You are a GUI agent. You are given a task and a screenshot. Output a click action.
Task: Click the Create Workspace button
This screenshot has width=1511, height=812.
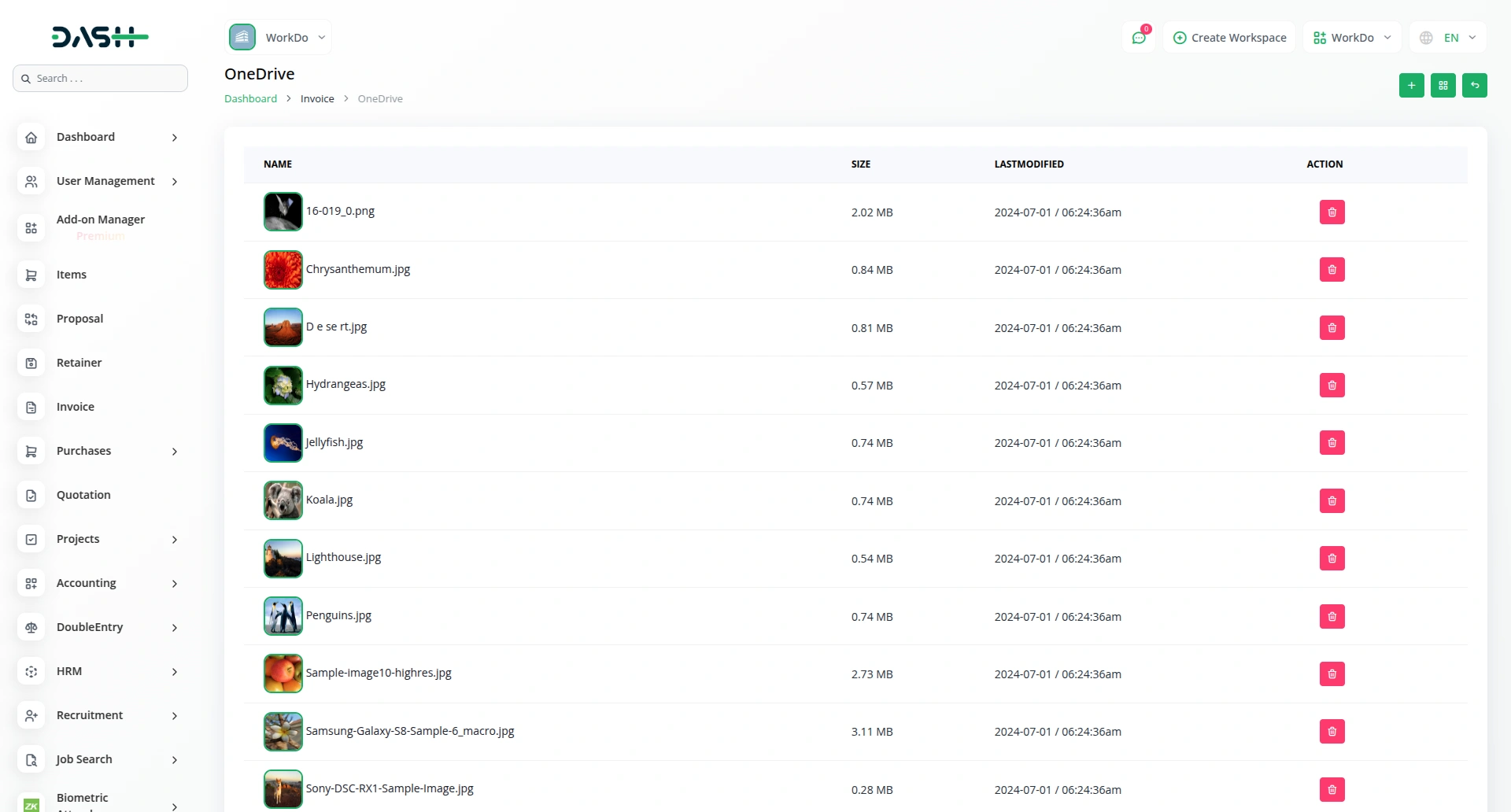coord(1228,37)
